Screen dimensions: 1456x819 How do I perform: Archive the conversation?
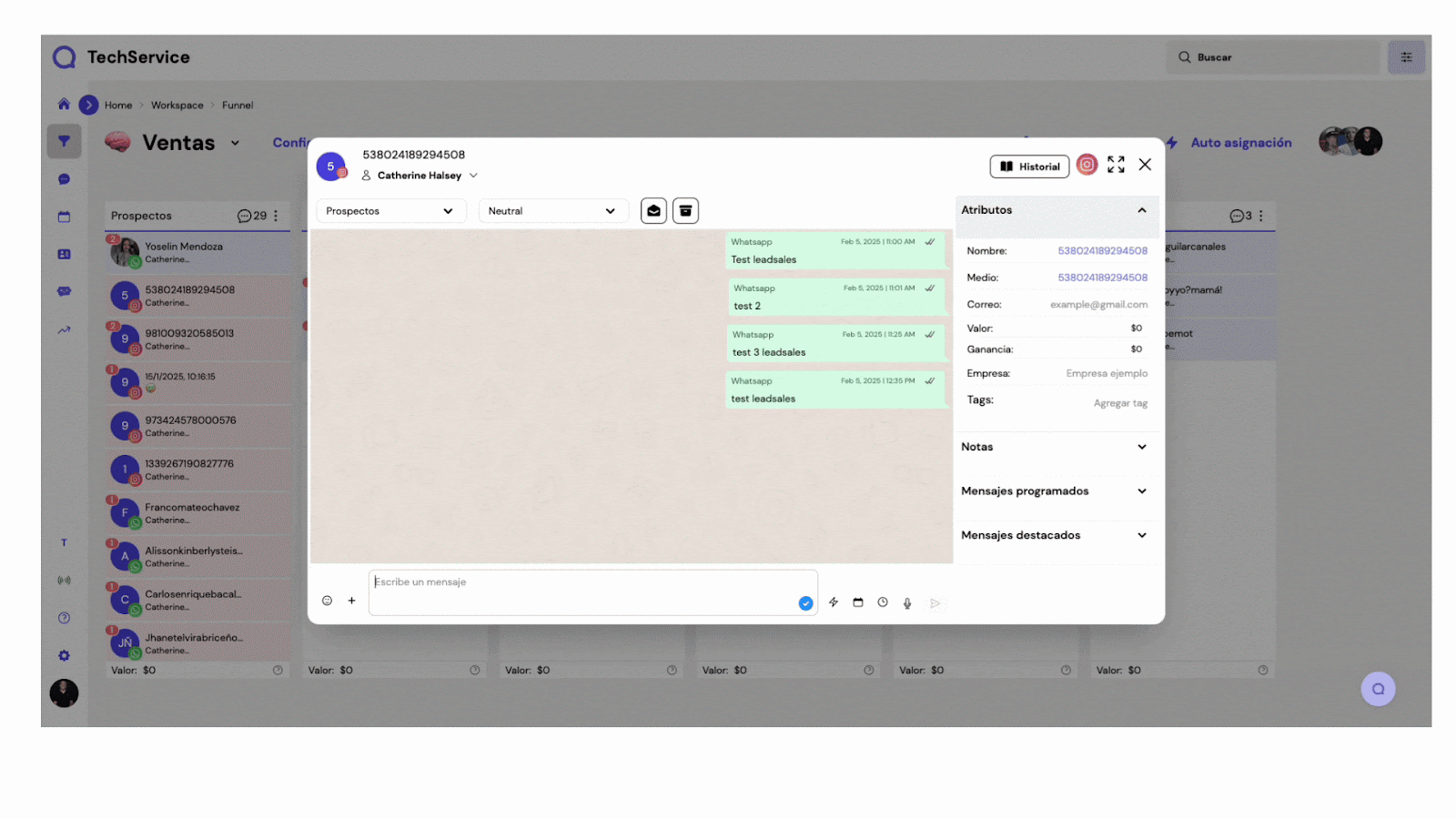point(685,211)
